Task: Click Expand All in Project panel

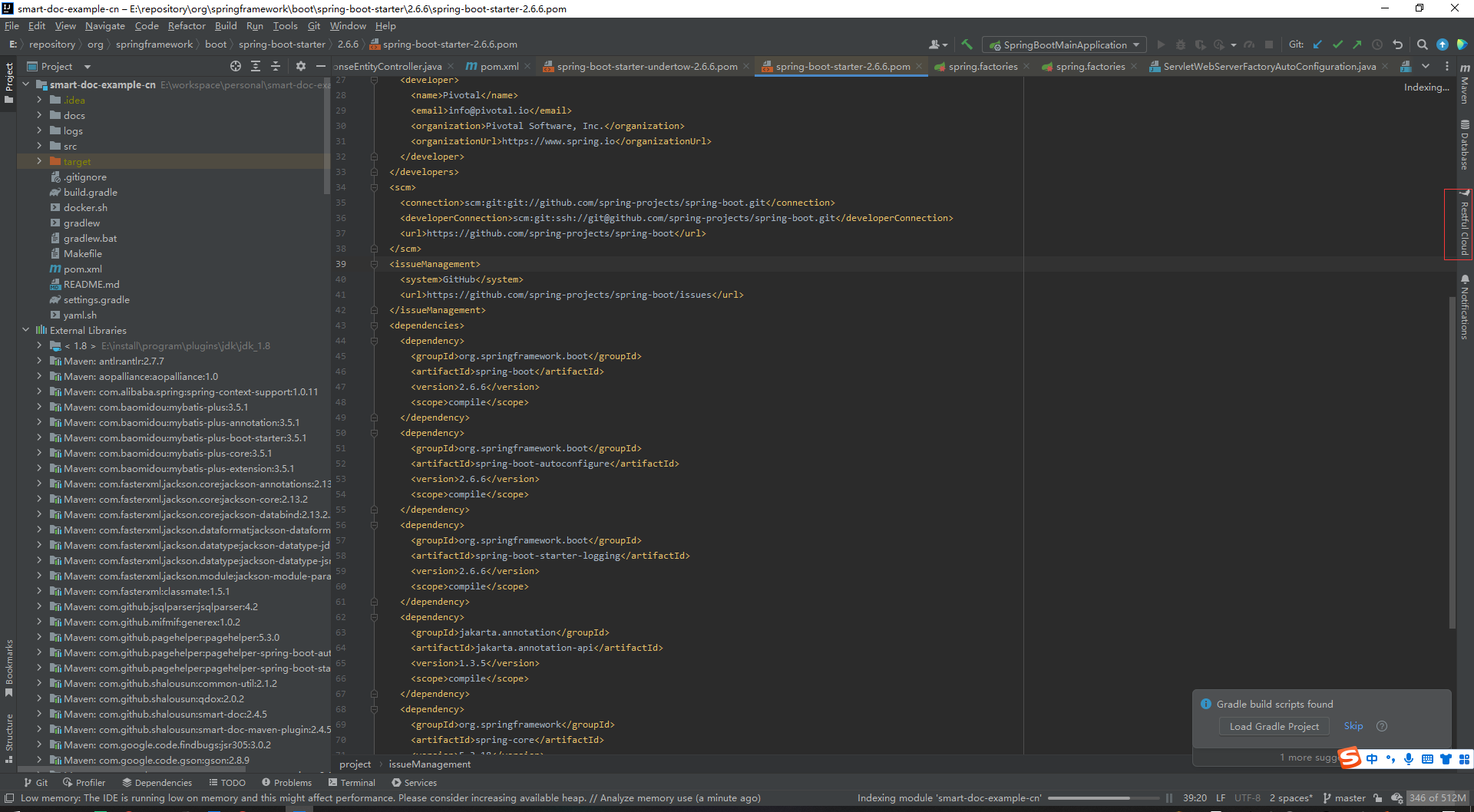Action: pos(256,67)
